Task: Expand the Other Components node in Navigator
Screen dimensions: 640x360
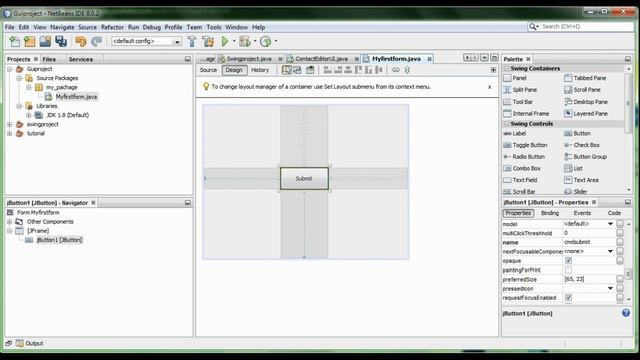Action: tap(10, 222)
